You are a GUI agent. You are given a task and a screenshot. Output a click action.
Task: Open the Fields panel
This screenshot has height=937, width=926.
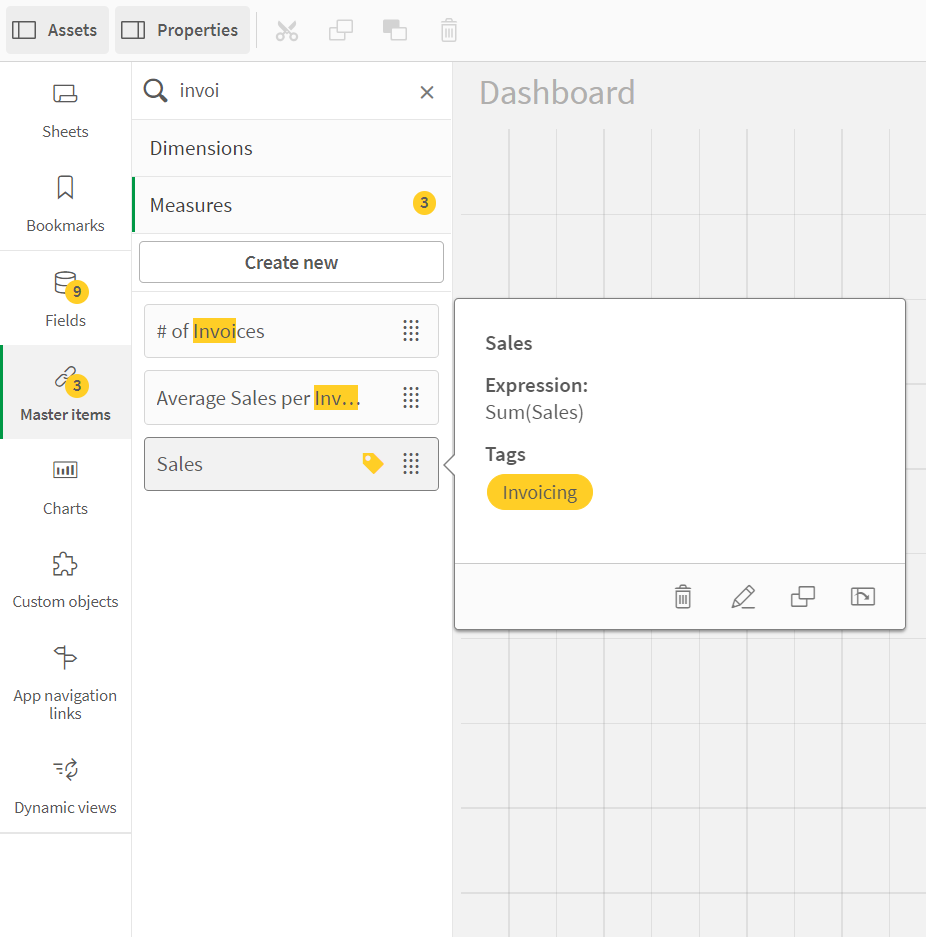(x=65, y=299)
